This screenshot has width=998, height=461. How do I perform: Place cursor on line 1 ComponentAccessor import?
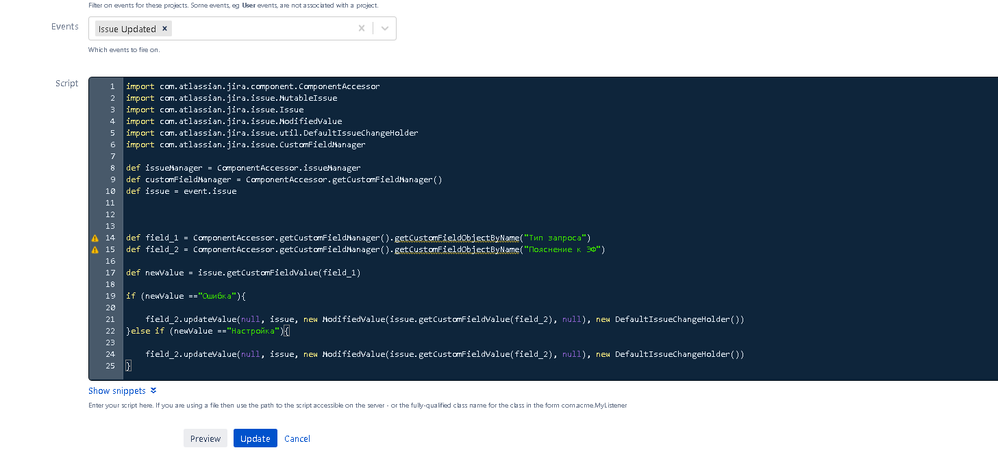pyautogui.click(x=253, y=87)
